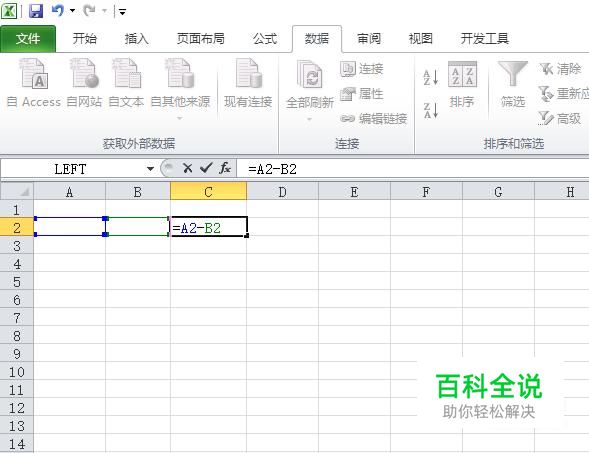589x453 pixels.
Task: Click the formula bar showing =A2-B2
Action: [x=412, y=169]
